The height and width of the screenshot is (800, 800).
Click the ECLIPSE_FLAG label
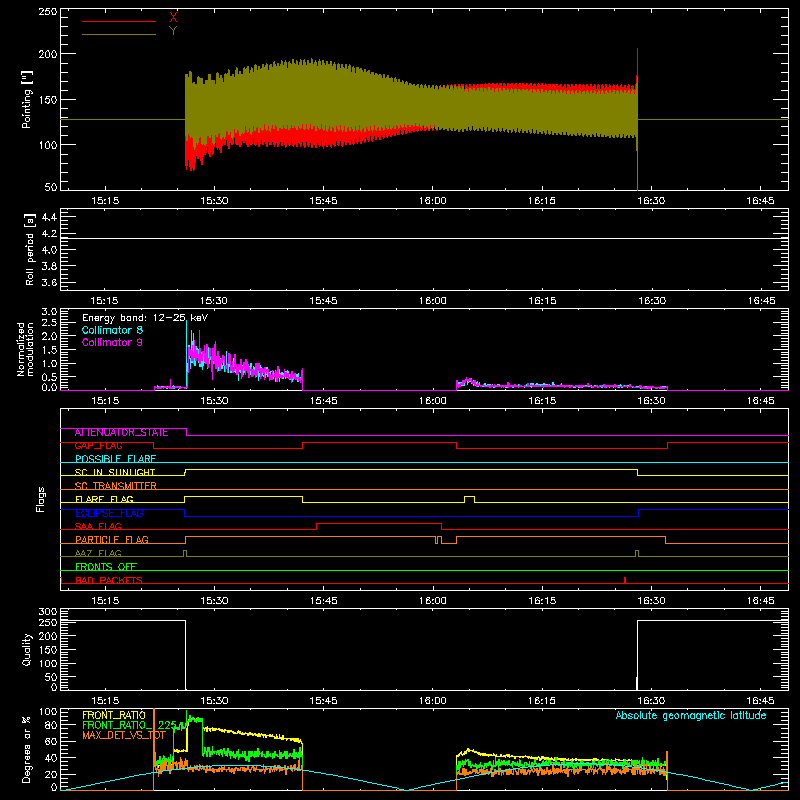(109, 513)
